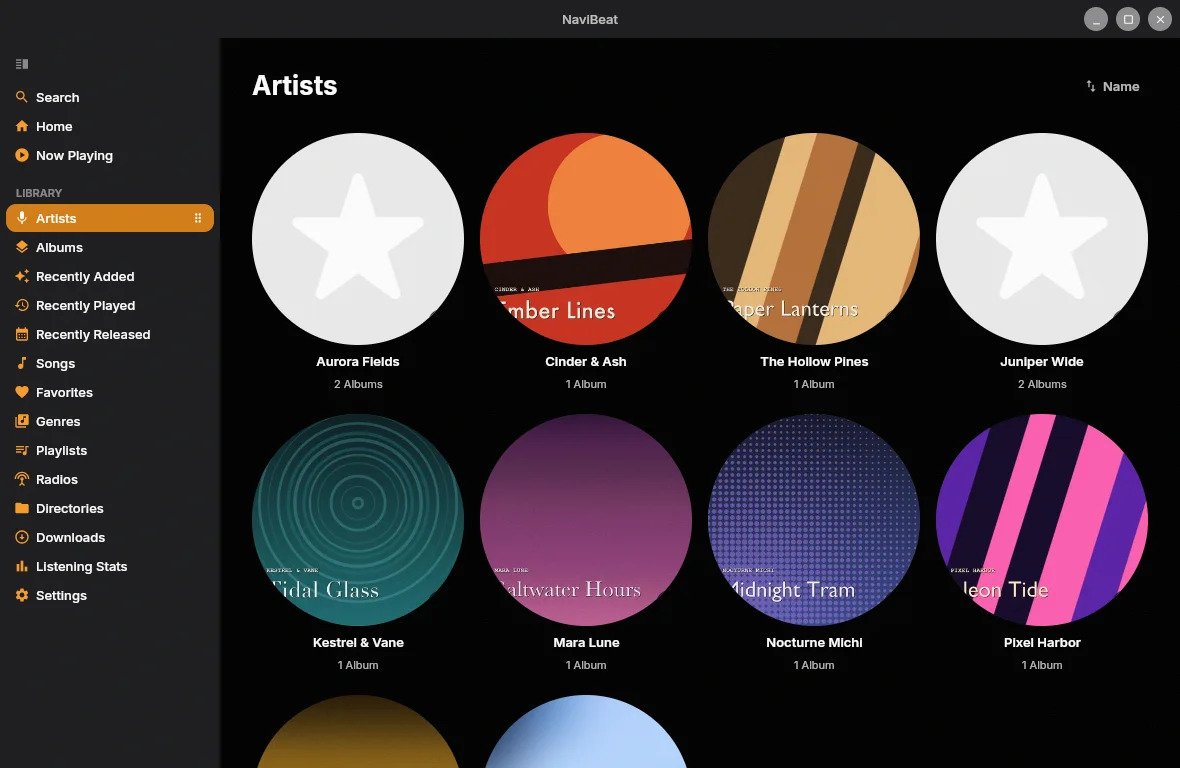This screenshot has height=768, width=1180.
Task: Minimize the NaviBeat window
Action: point(1096,20)
